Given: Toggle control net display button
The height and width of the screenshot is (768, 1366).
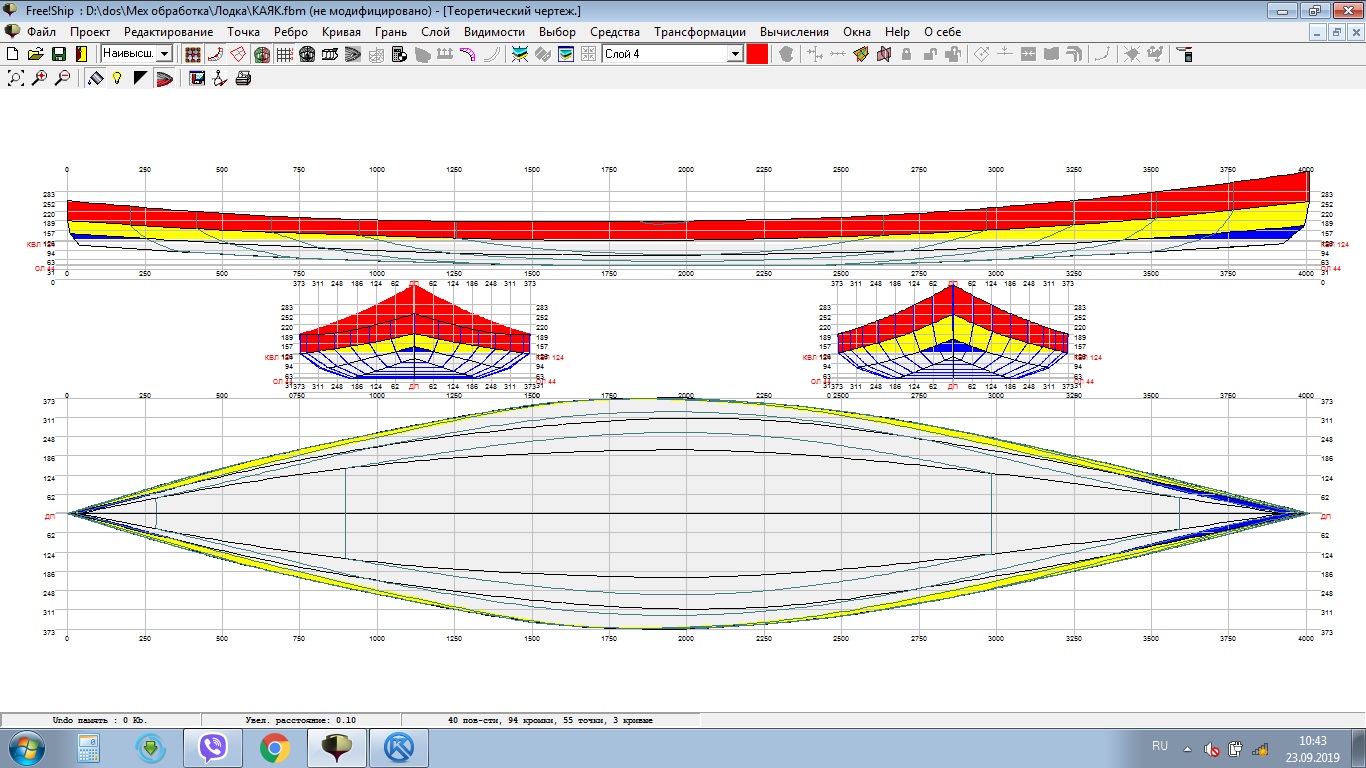Looking at the screenshot, I should click(193, 54).
